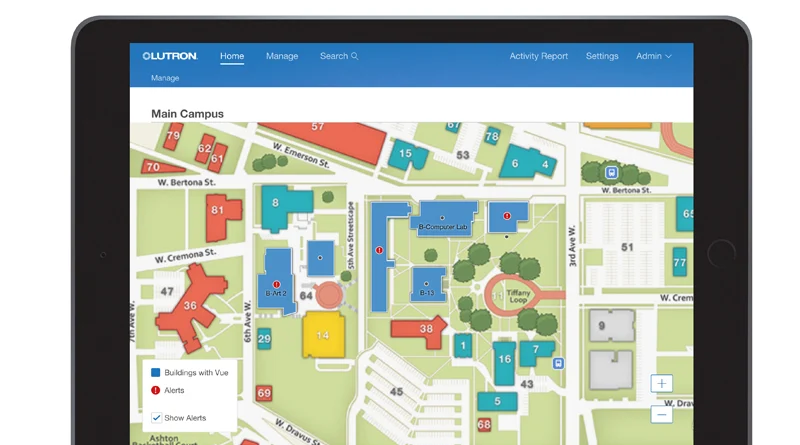Click yellow building 14

point(323,335)
